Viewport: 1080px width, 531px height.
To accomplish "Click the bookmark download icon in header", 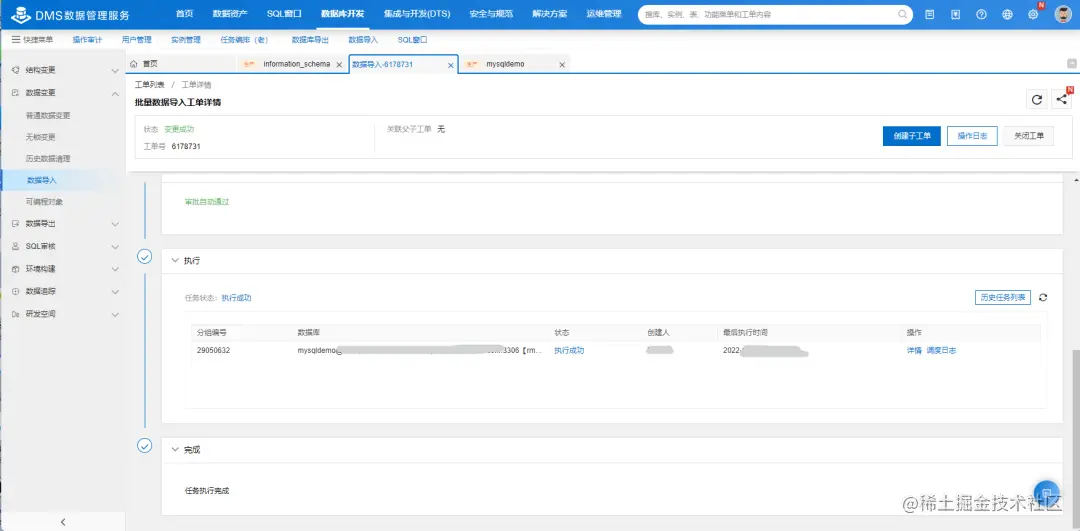I will pyautogui.click(x=955, y=14).
